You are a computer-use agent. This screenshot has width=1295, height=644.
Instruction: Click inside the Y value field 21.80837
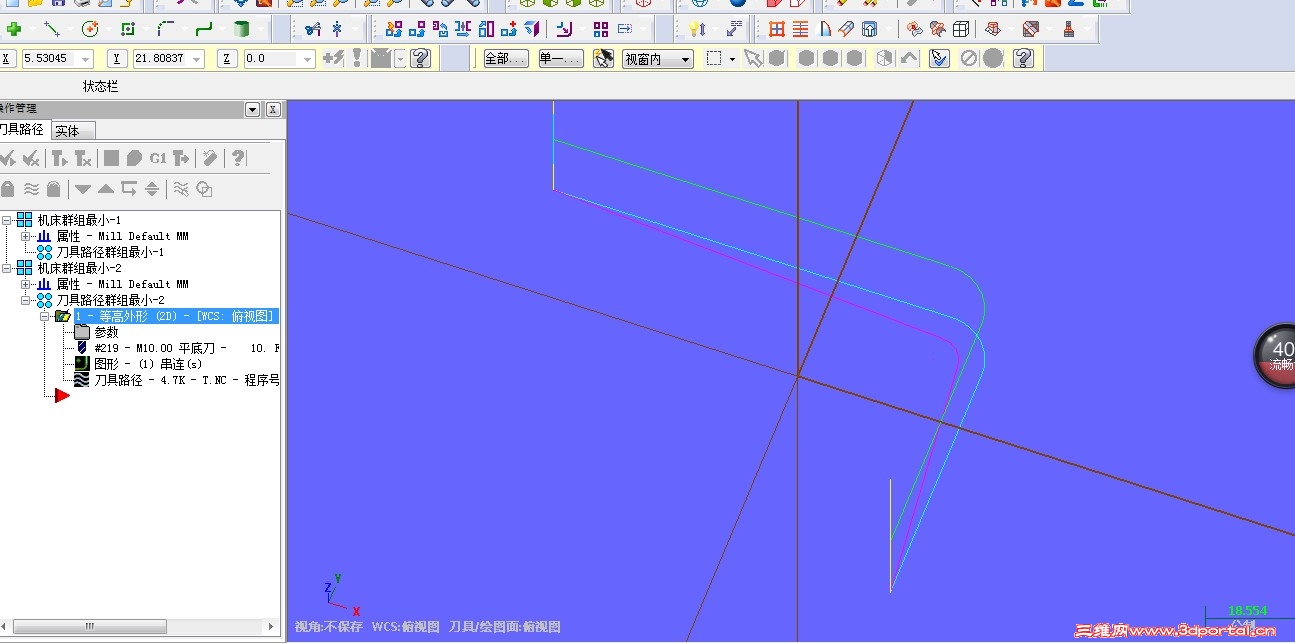point(160,59)
